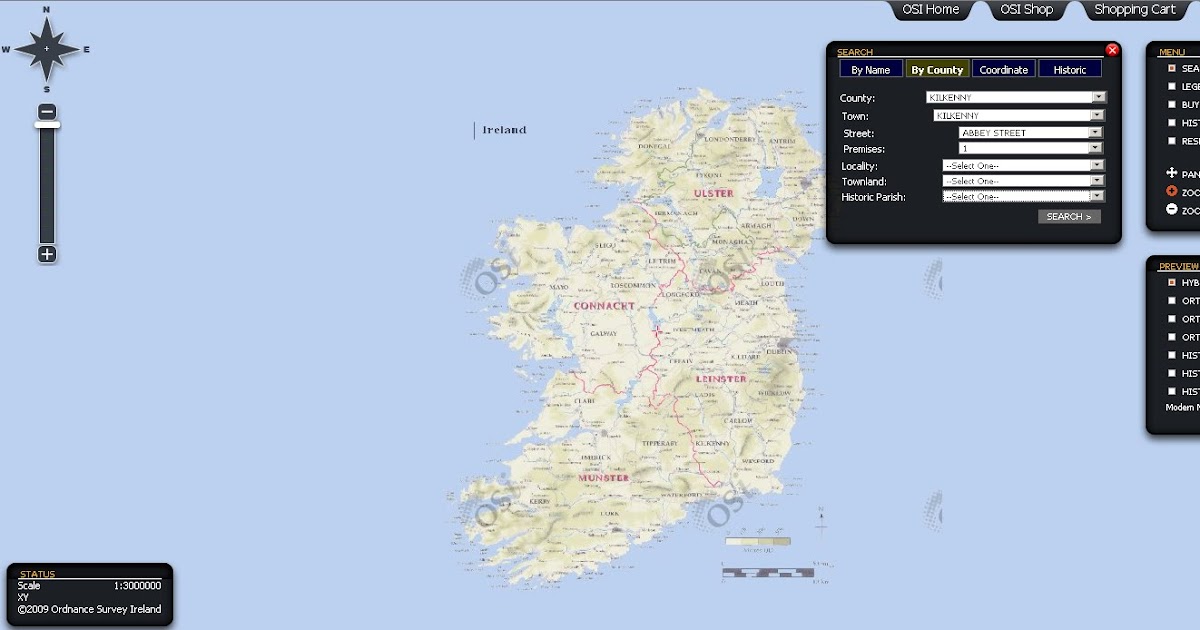Click the plus button below zoom slider
Image resolution: width=1200 pixels, height=630 pixels.
[x=47, y=254]
